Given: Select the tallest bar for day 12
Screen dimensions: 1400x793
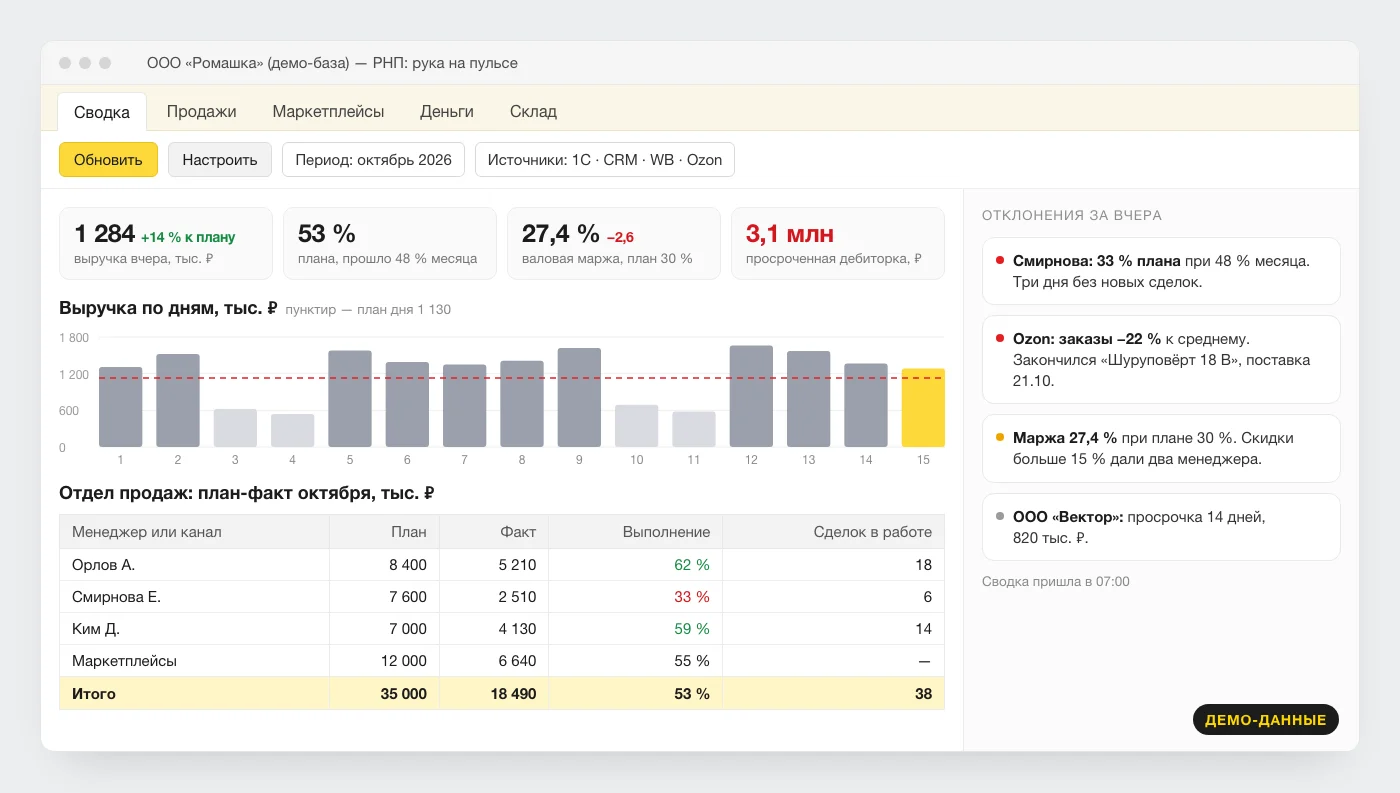Looking at the screenshot, I should [x=751, y=396].
